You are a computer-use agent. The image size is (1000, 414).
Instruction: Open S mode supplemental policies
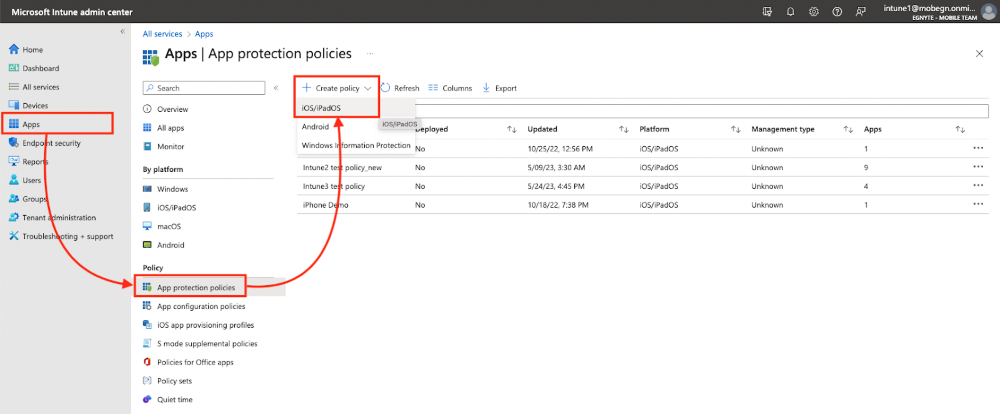[207, 344]
